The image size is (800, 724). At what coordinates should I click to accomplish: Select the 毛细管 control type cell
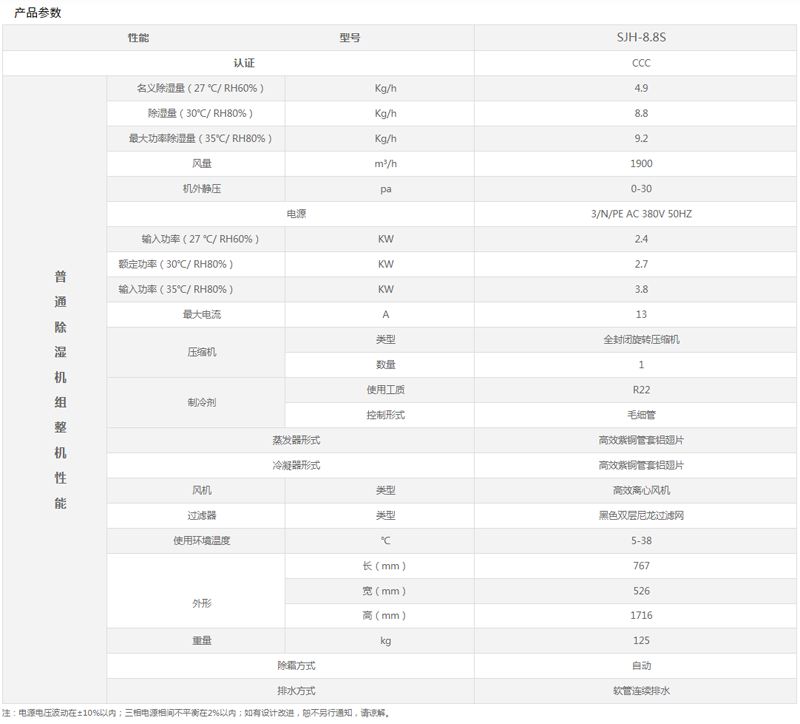[640, 414]
